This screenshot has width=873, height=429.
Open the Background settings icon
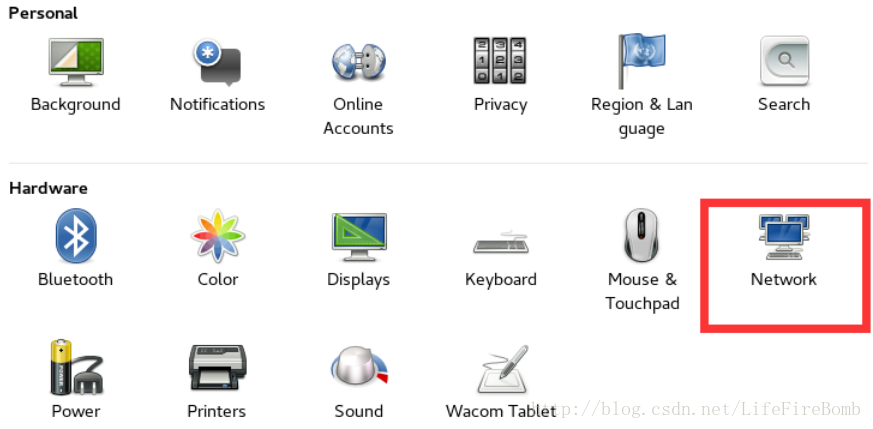76,61
